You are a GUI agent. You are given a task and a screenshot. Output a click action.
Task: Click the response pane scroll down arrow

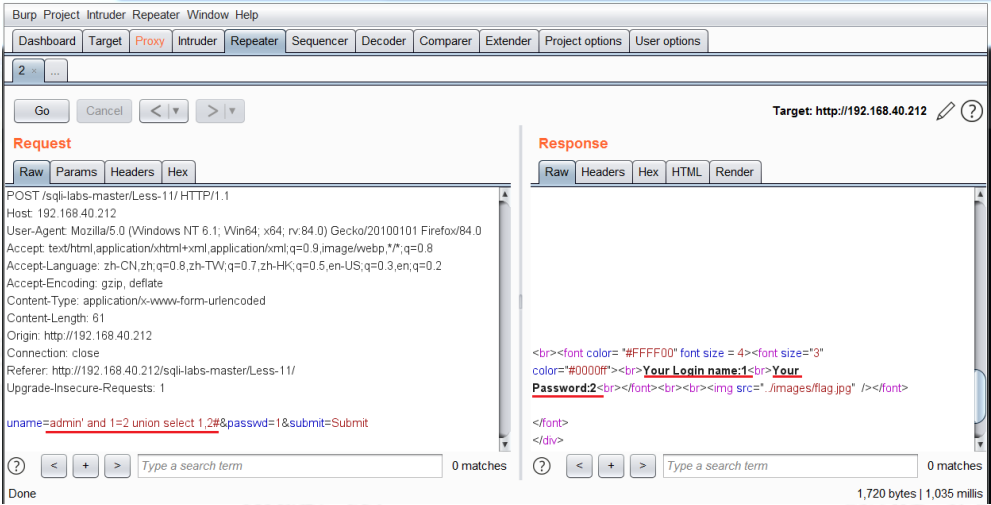click(980, 444)
